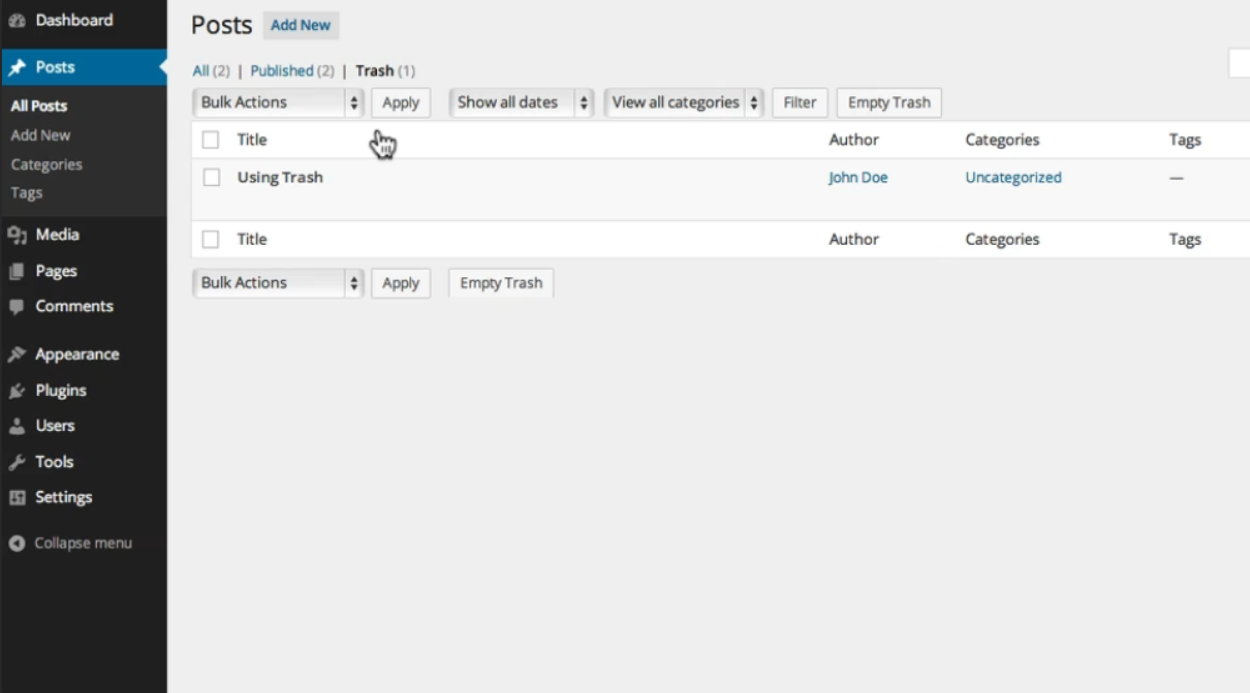Image resolution: width=1250 pixels, height=693 pixels.
Task: Click the Plugins plug icon
Action: (16, 391)
